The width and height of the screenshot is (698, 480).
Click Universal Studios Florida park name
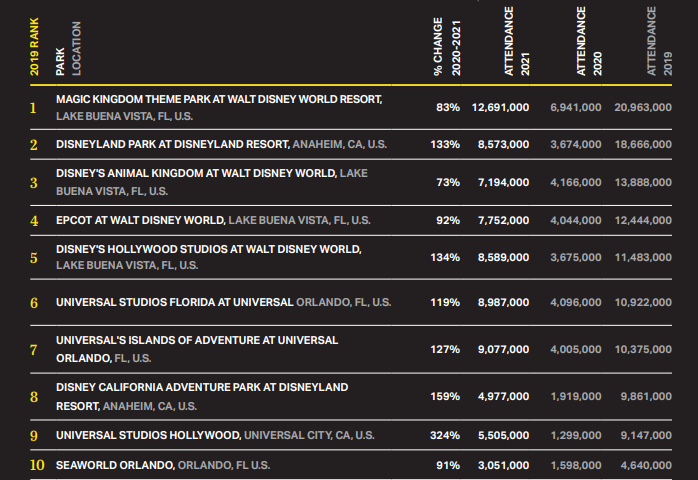[x=174, y=301]
